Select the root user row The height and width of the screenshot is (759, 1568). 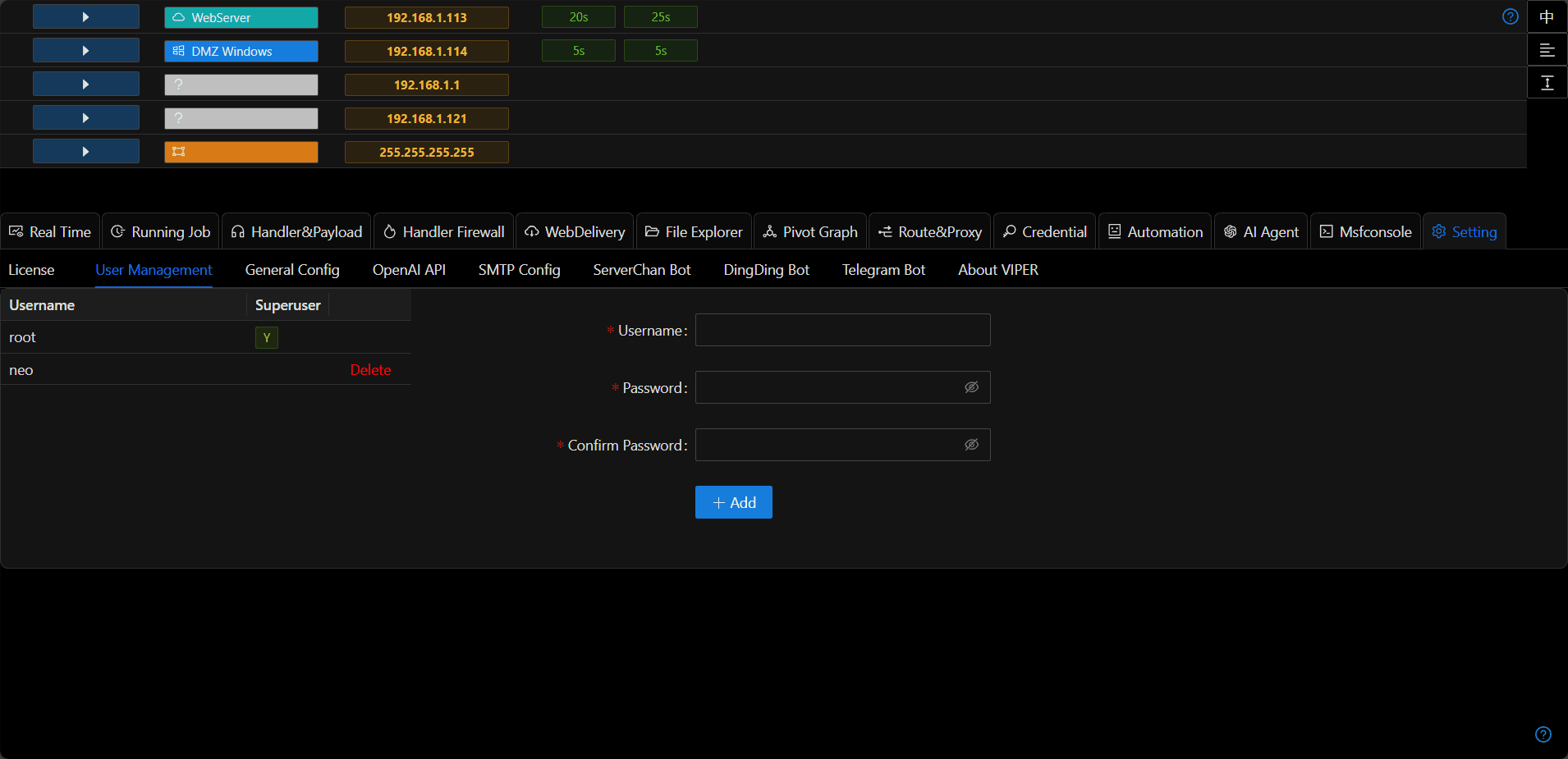(205, 337)
